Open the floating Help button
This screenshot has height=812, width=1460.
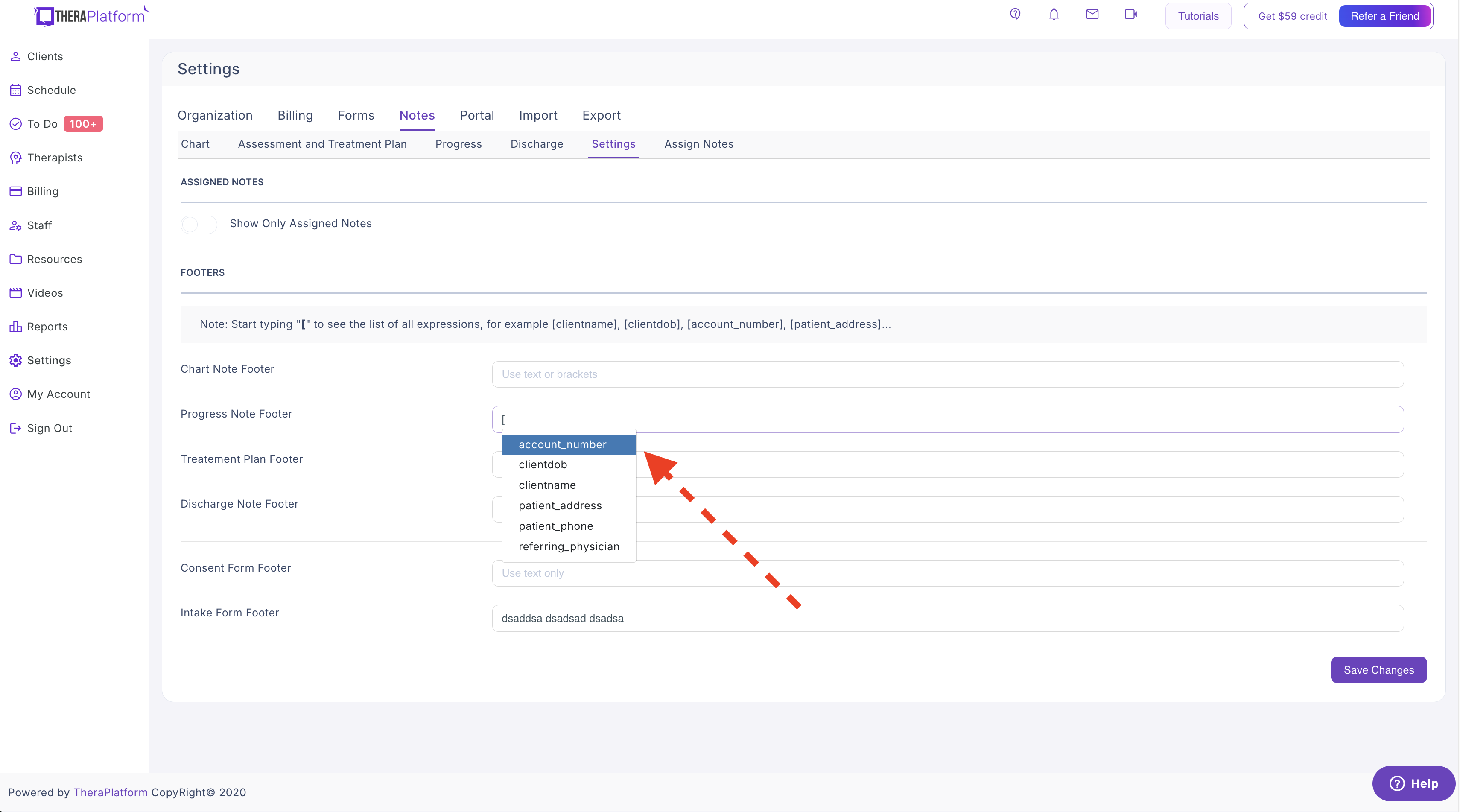tap(1413, 783)
